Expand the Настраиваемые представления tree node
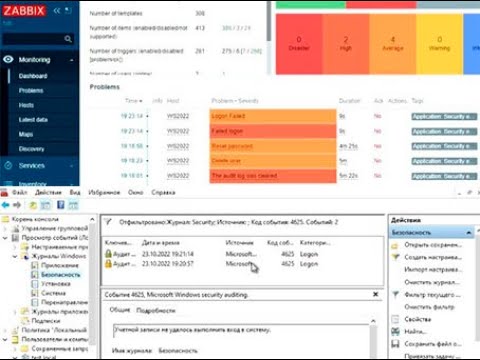Screen dimensions: 480x360 pos(15,247)
